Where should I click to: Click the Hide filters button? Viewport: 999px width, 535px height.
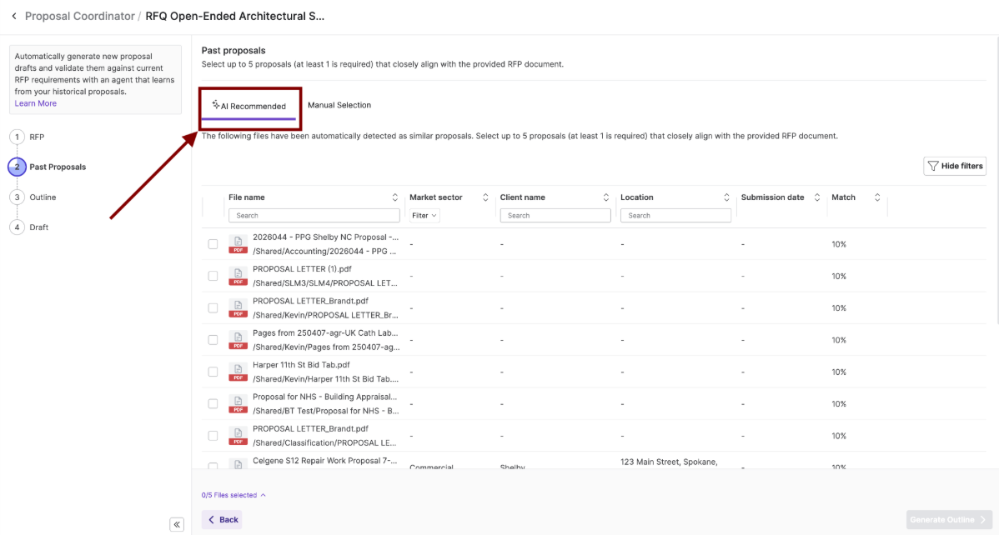tap(954, 166)
